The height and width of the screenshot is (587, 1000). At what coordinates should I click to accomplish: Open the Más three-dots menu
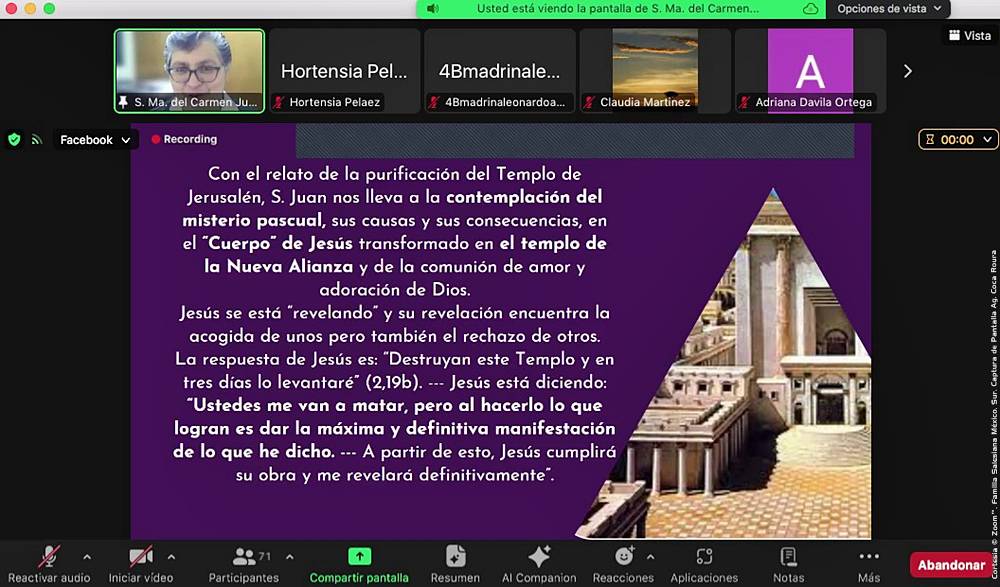click(869, 556)
